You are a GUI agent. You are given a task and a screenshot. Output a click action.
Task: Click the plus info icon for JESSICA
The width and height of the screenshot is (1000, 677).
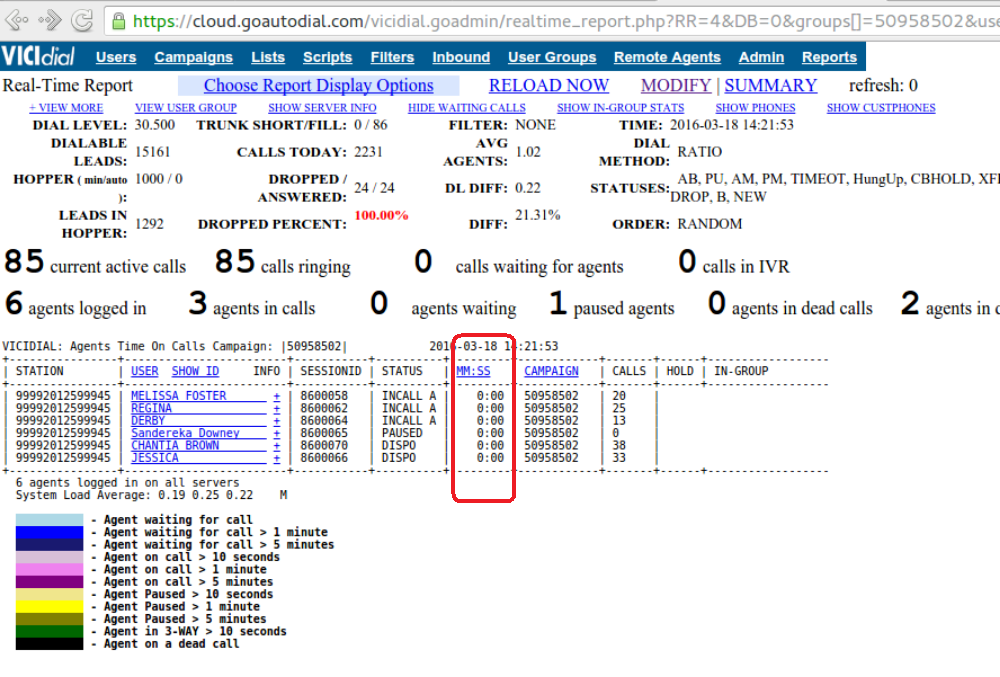(x=277, y=458)
